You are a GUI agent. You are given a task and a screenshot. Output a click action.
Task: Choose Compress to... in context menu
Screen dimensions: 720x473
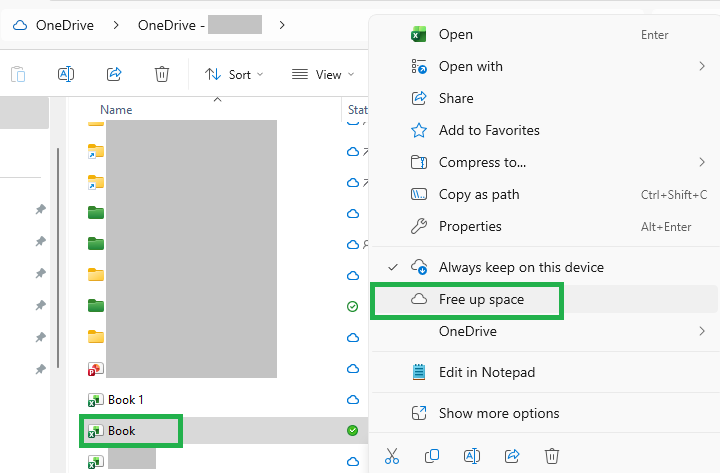[x=544, y=163]
